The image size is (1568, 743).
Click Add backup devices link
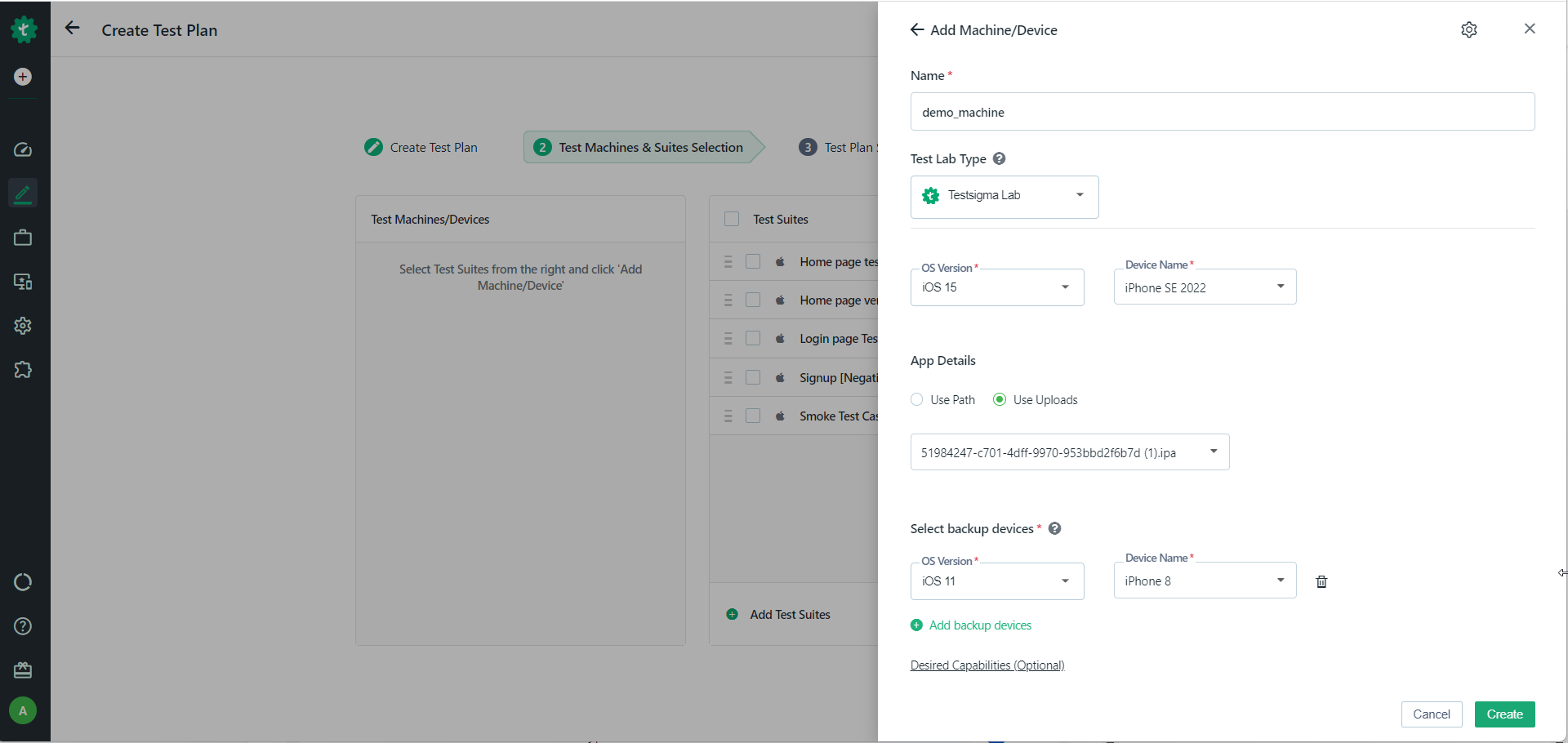click(x=980, y=625)
